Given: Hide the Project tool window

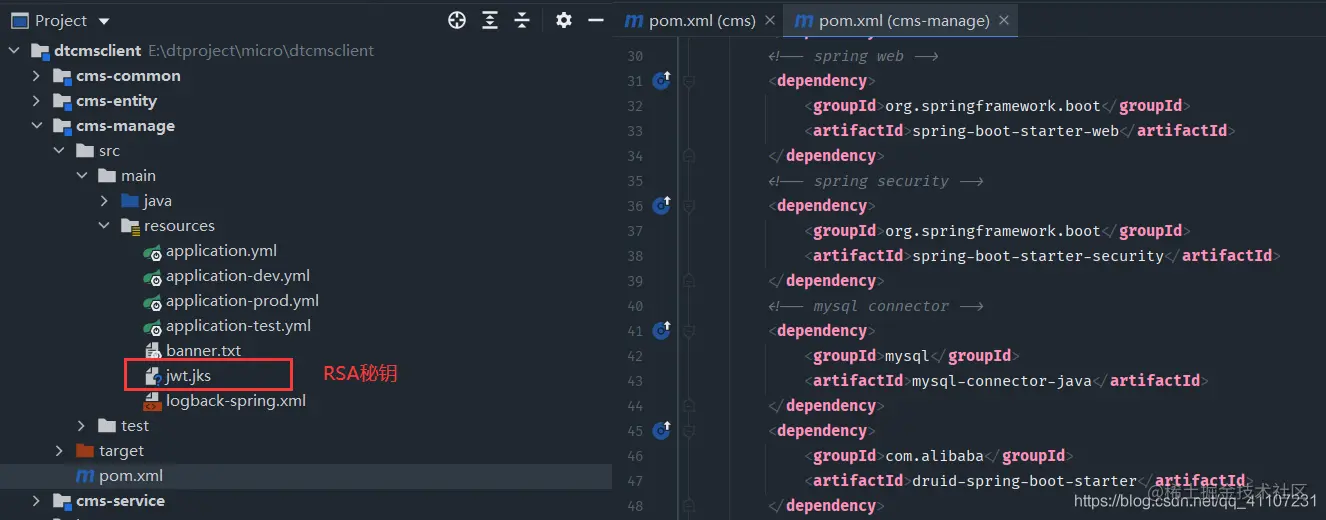Looking at the screenshot, I should click(596, 20).
